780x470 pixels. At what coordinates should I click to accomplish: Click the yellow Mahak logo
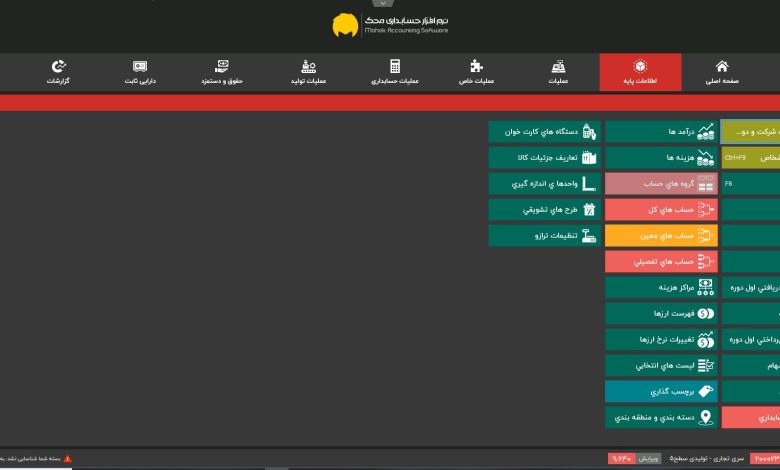[x=345, y=25]
